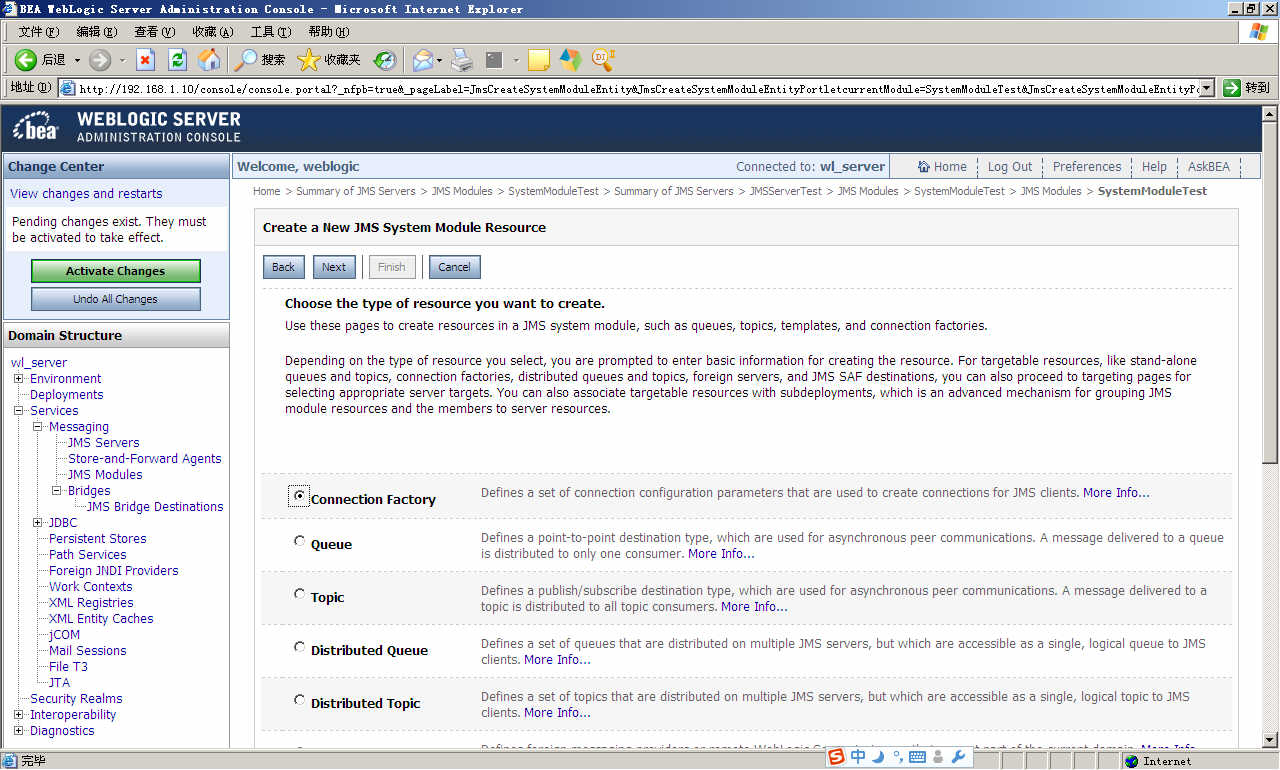Click the Sogou S icon on the IME bar

click(836, 757)
